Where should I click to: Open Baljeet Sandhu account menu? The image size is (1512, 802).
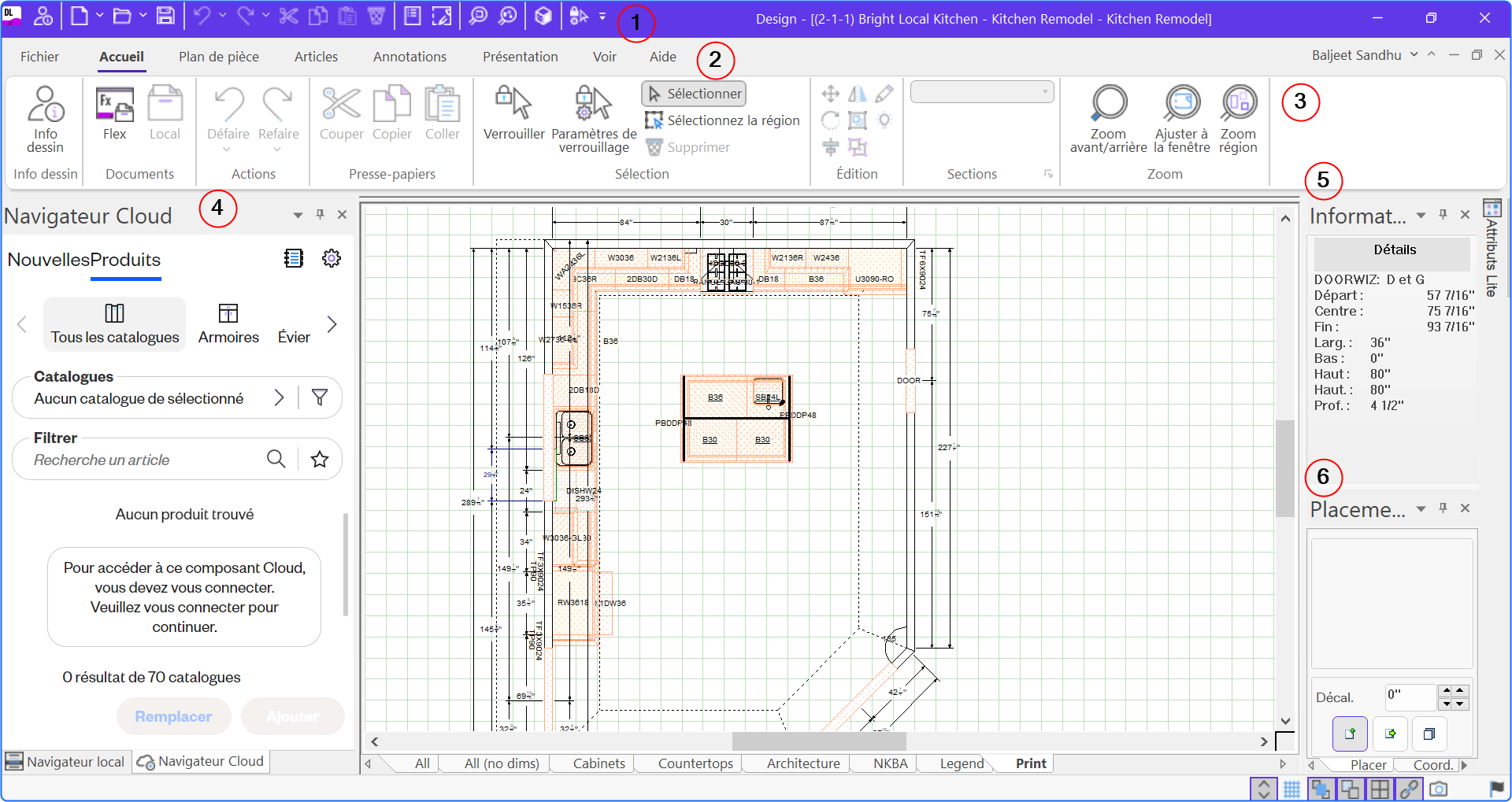pyautogui.click(x=1365, y=55)
